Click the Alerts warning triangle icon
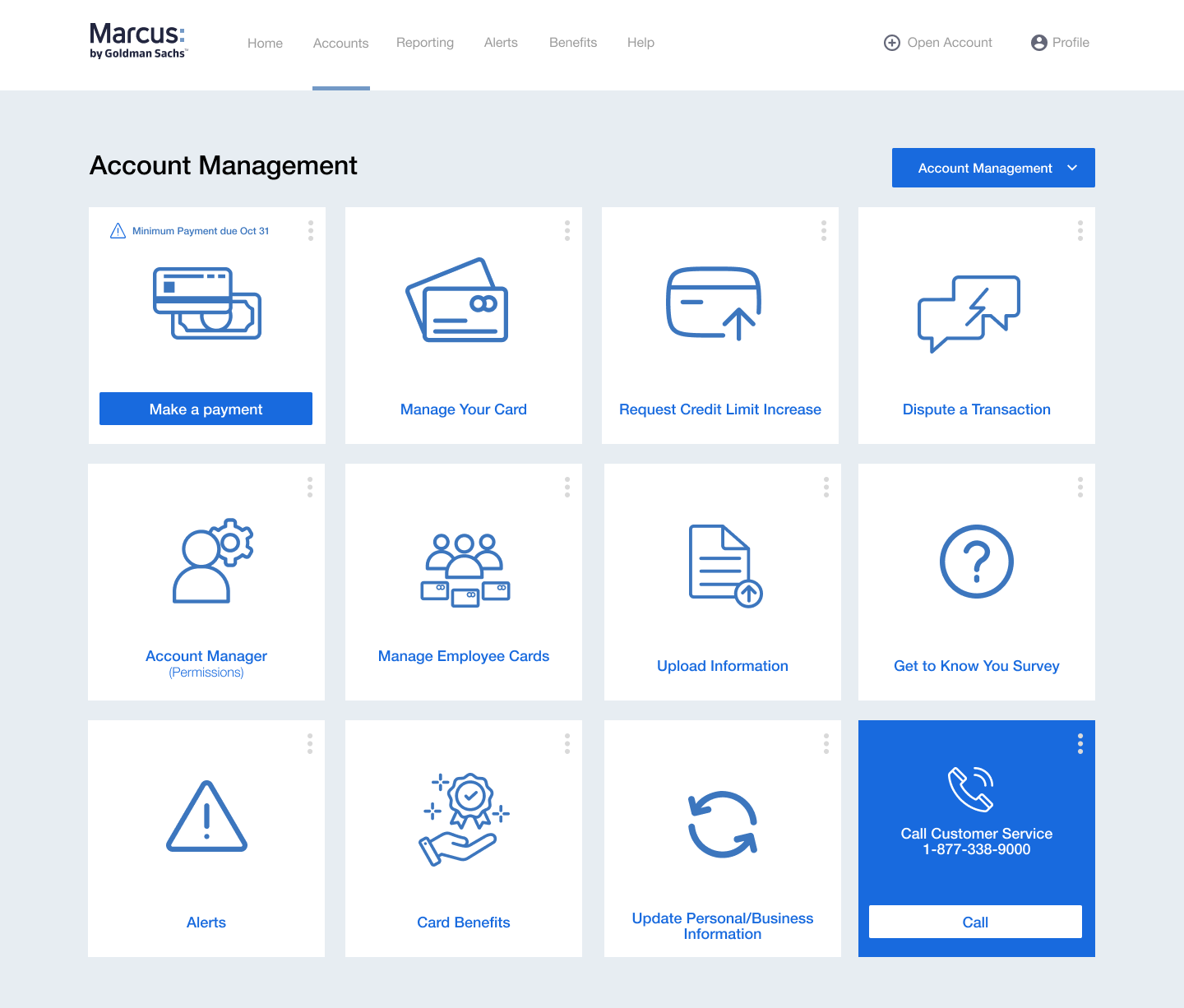The image size is (1184, 1008). pos(206,816)
